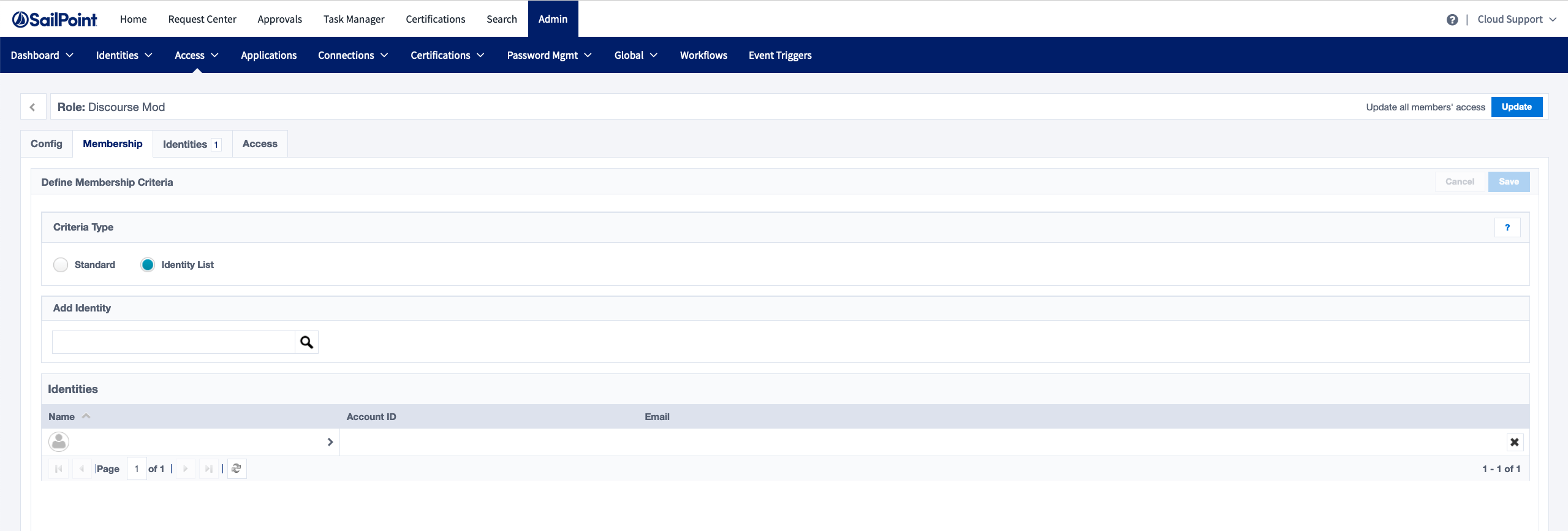This screenshot has height=531, width=1568.
Task: Remove the identity with the X icon
Action: 1514,442
